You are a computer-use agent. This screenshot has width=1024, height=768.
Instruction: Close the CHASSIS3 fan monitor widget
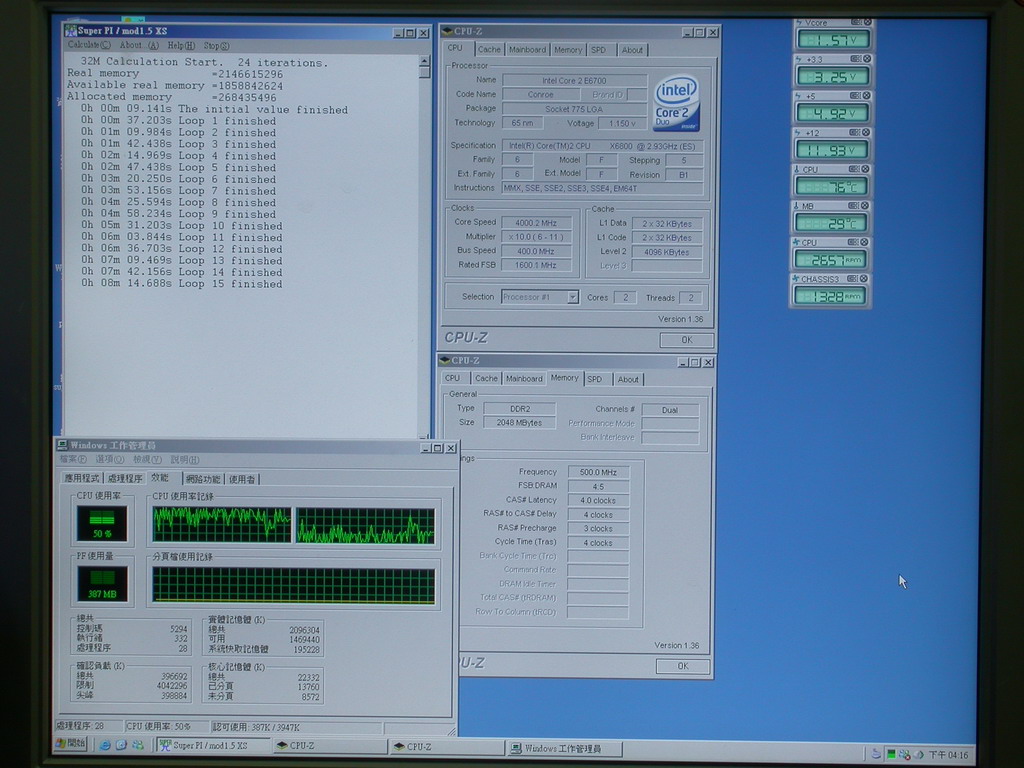point(864,279)
